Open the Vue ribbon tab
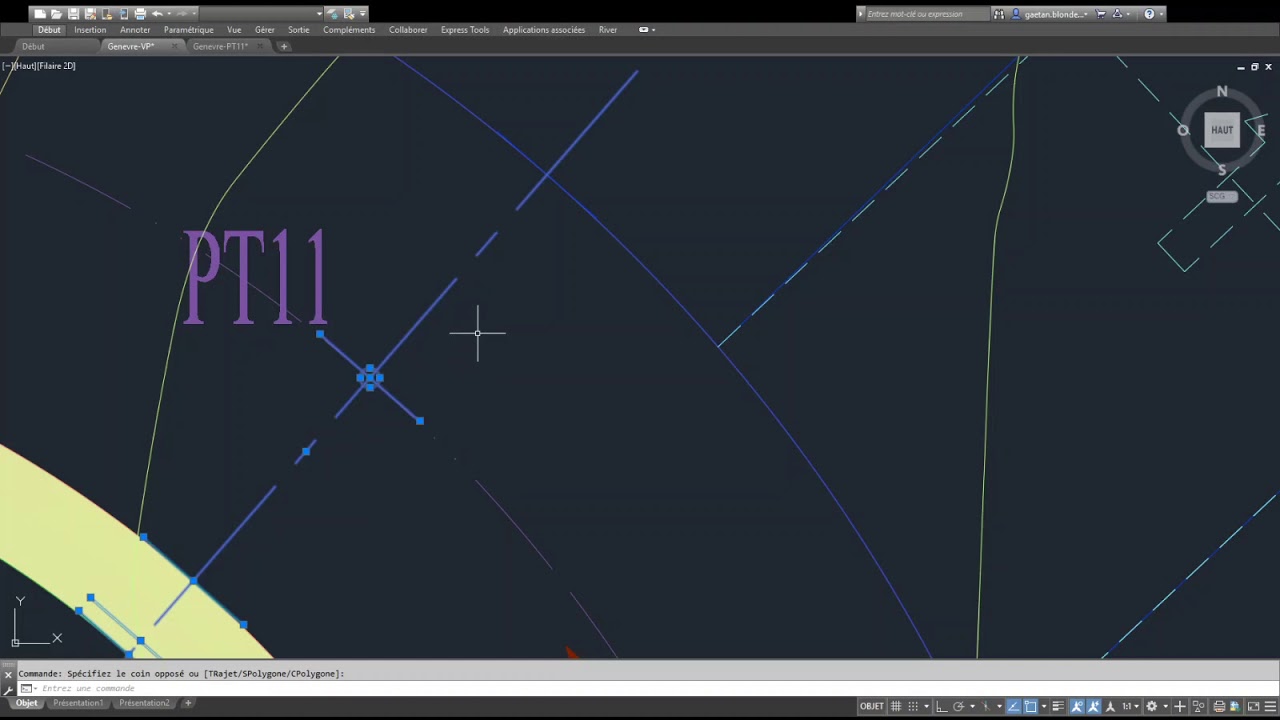Image resolution: width=1280 pixels, height=720 pixels. [234, 30]
